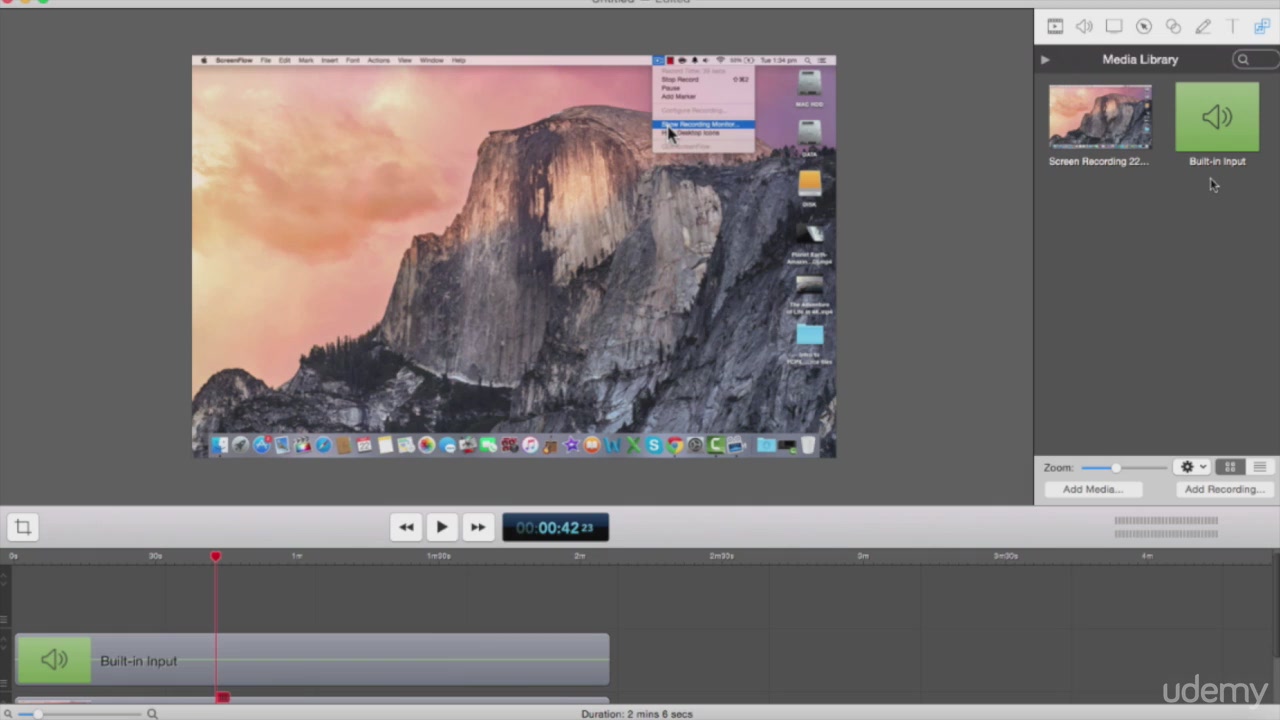Expand the Media Library disclosure triangle
Screen dimensions: 1280x720
point(1045,60)
